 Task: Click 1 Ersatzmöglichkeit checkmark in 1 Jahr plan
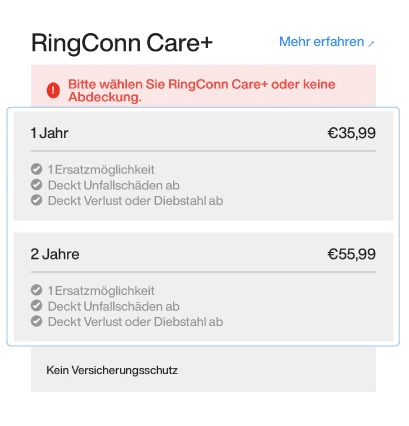[x=36, y=169]
